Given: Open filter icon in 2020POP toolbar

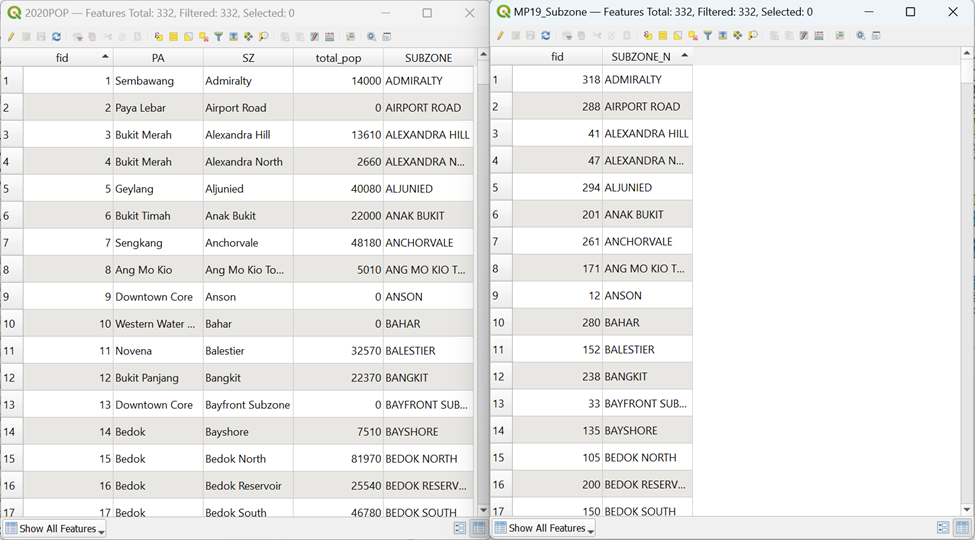Looking at the screenshot, I should pyautogui.click(x=218, y=37).
